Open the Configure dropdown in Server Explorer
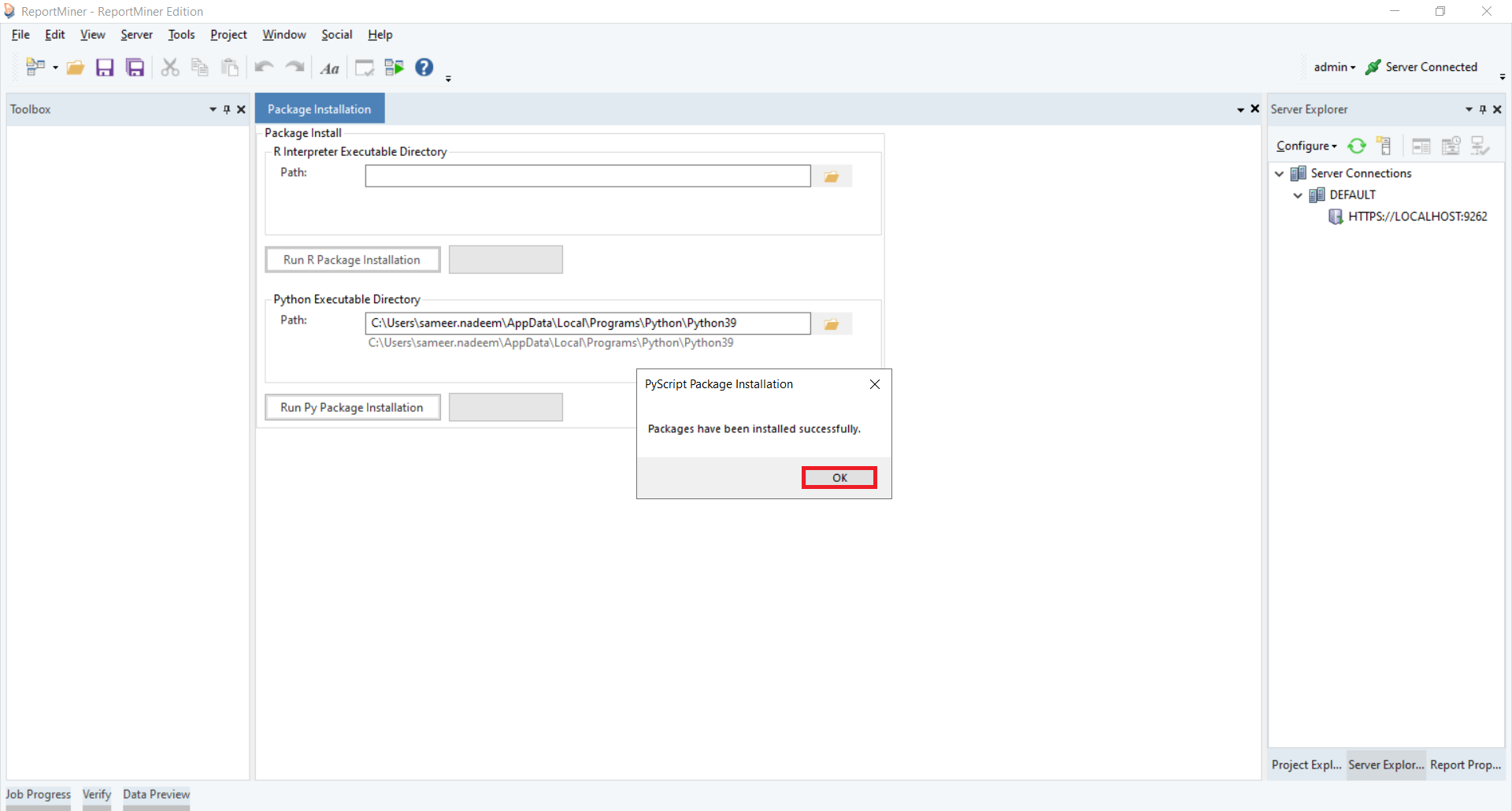Viewport: 1512px width, 811px height. pyautogui.click(x=1306, y=146)
